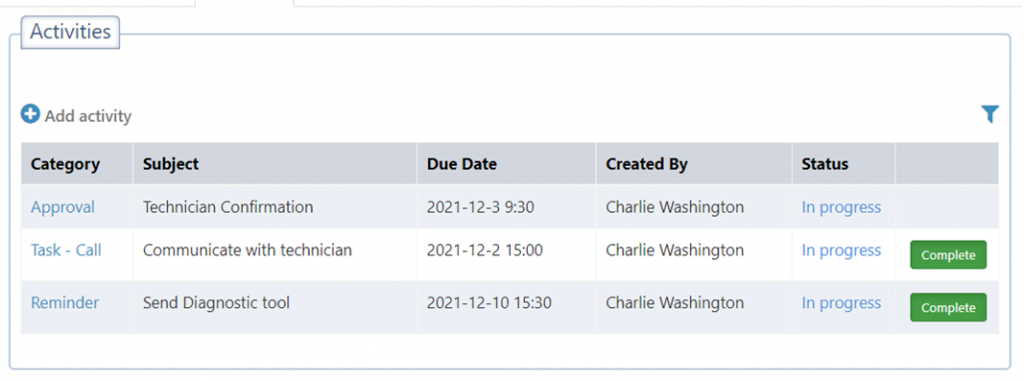Image resolution: width=1024 pixels, height=381 pixels.
Task: Click In progress status for Reminder row
Action: click(841, 303)
